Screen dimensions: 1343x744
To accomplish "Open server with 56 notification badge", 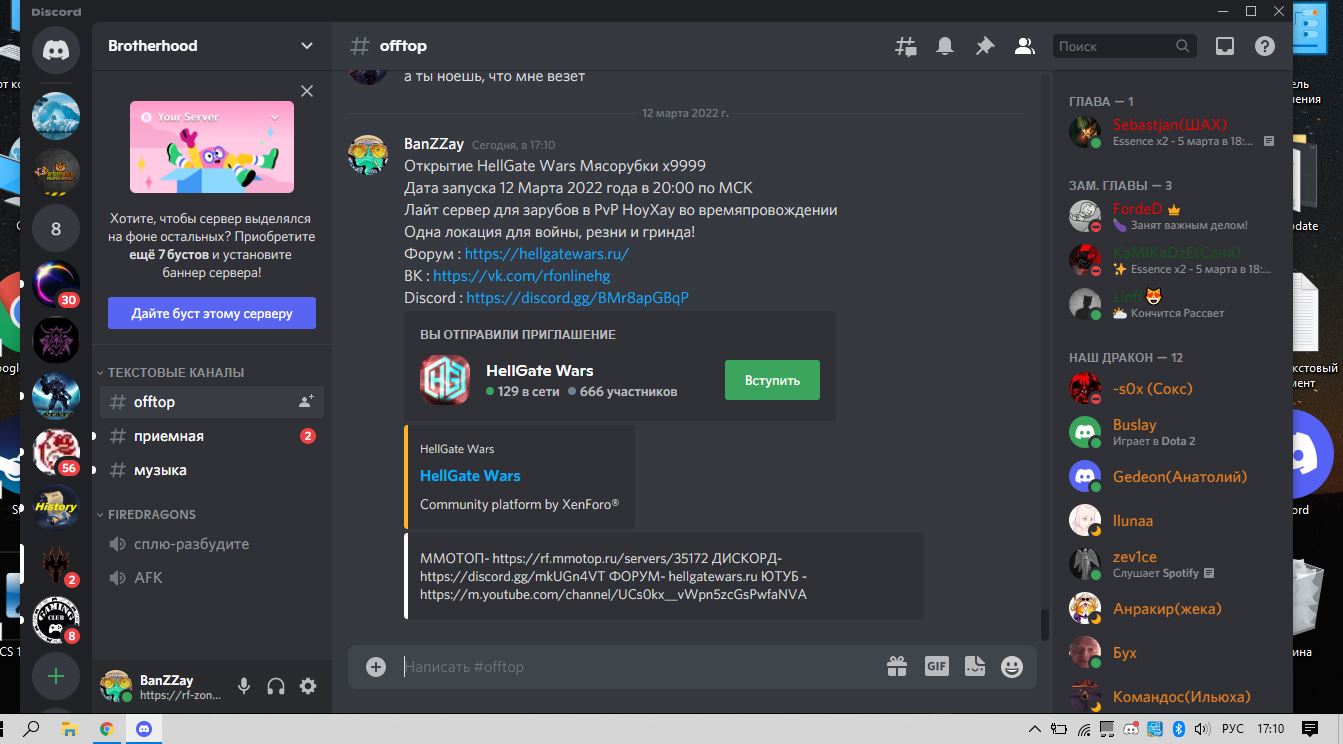I will [56, 452].
